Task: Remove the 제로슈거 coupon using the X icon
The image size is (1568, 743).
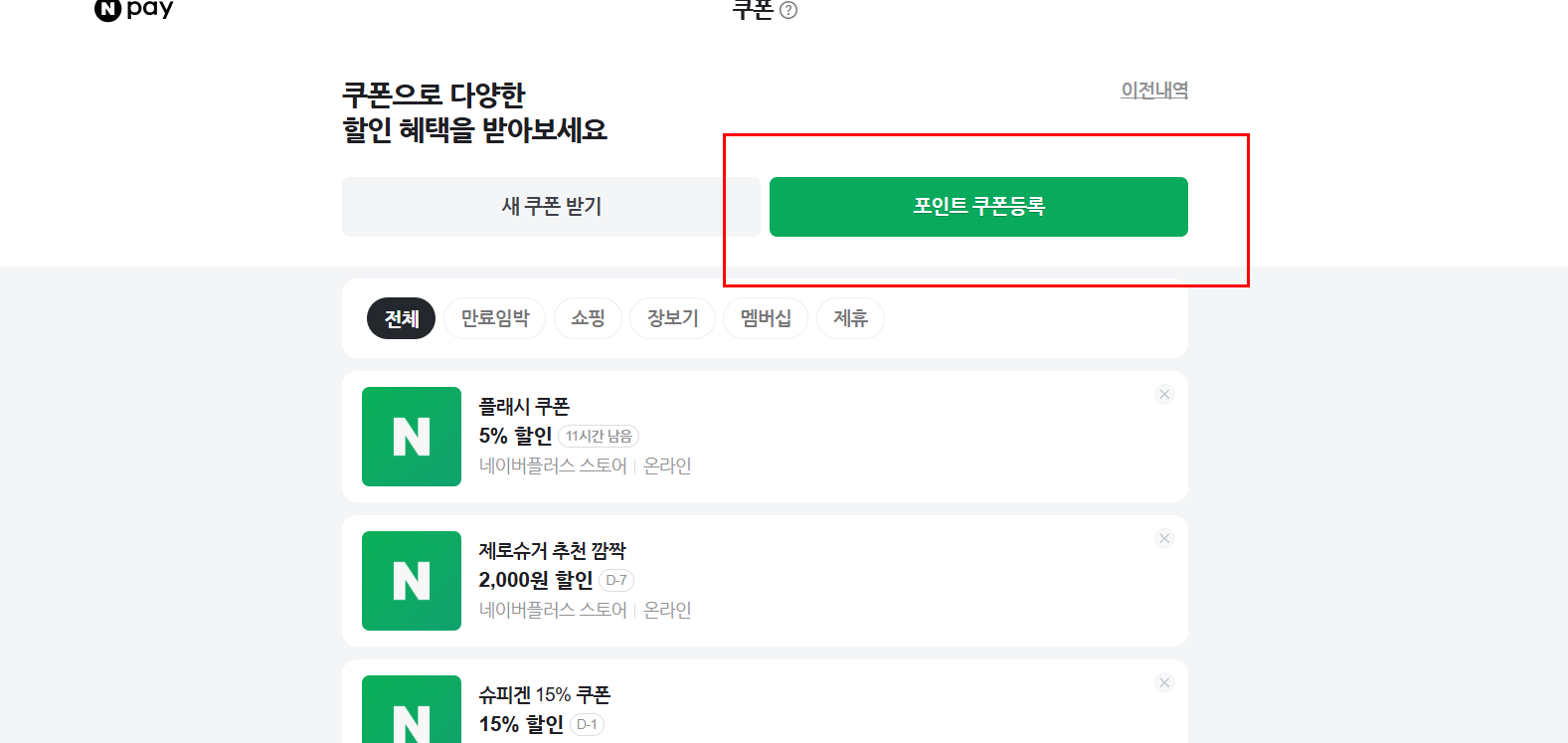Action: click(1163, 538)
